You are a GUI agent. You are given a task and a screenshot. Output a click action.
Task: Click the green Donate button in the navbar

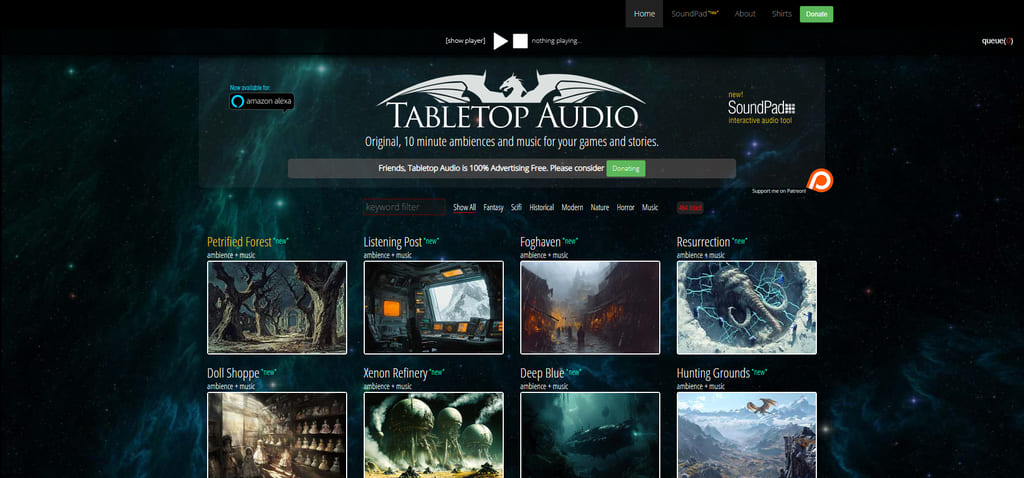(x=816, y=14)
